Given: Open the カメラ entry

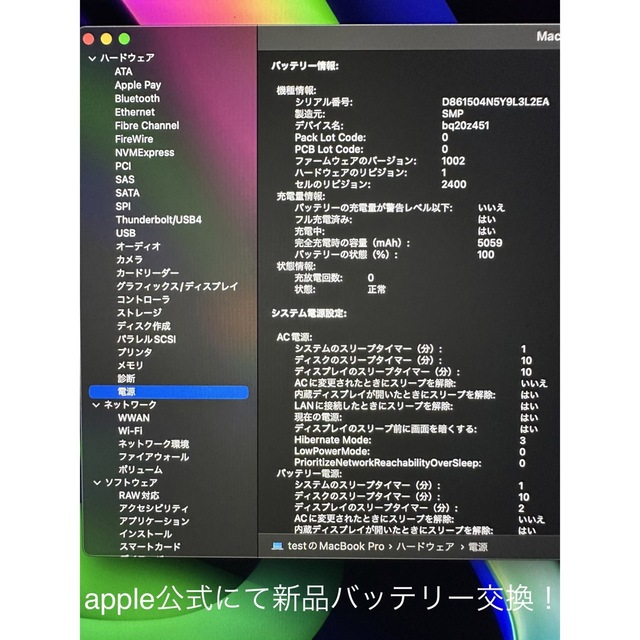Looking at the screenshot, I should (129, 260).
